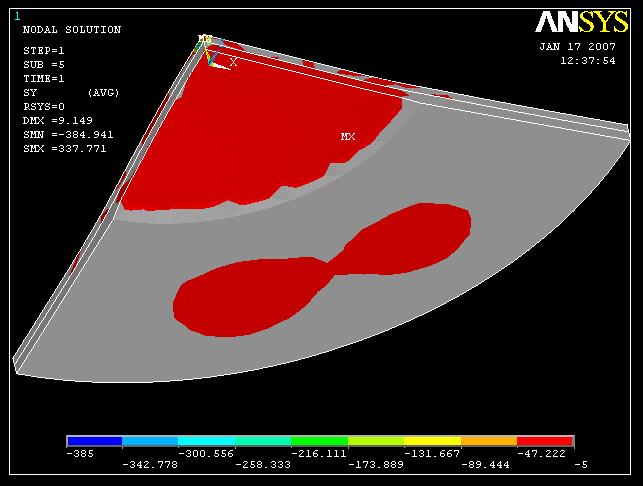Screen dimensions: 643x486
Task: Click the DMX =9.149 value
Action: pyautogui.click(x=58, y=121)
